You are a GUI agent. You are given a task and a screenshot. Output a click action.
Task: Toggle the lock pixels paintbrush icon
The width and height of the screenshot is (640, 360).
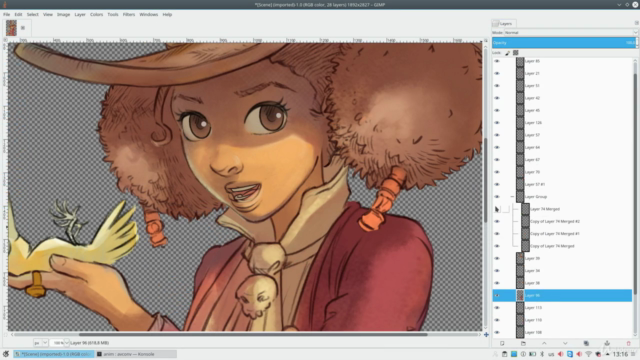507,53
